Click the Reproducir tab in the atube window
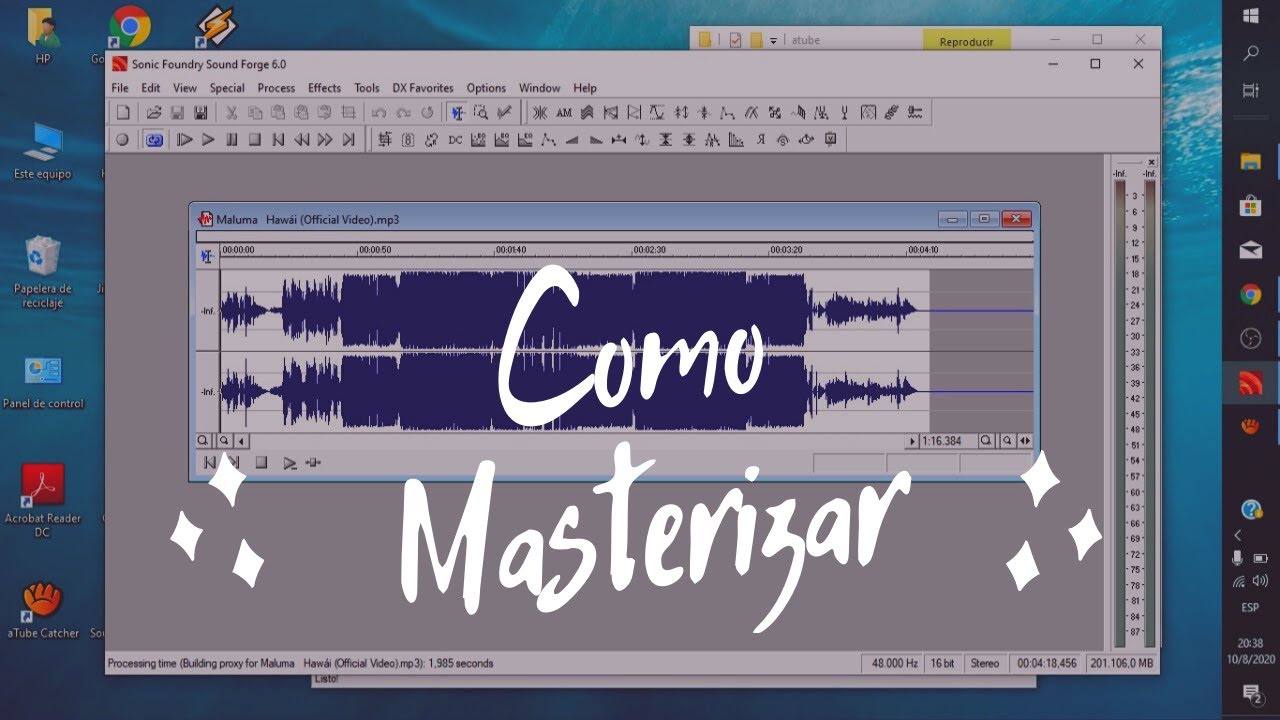This screenshot has height=720, width=1280. [966, 41]
